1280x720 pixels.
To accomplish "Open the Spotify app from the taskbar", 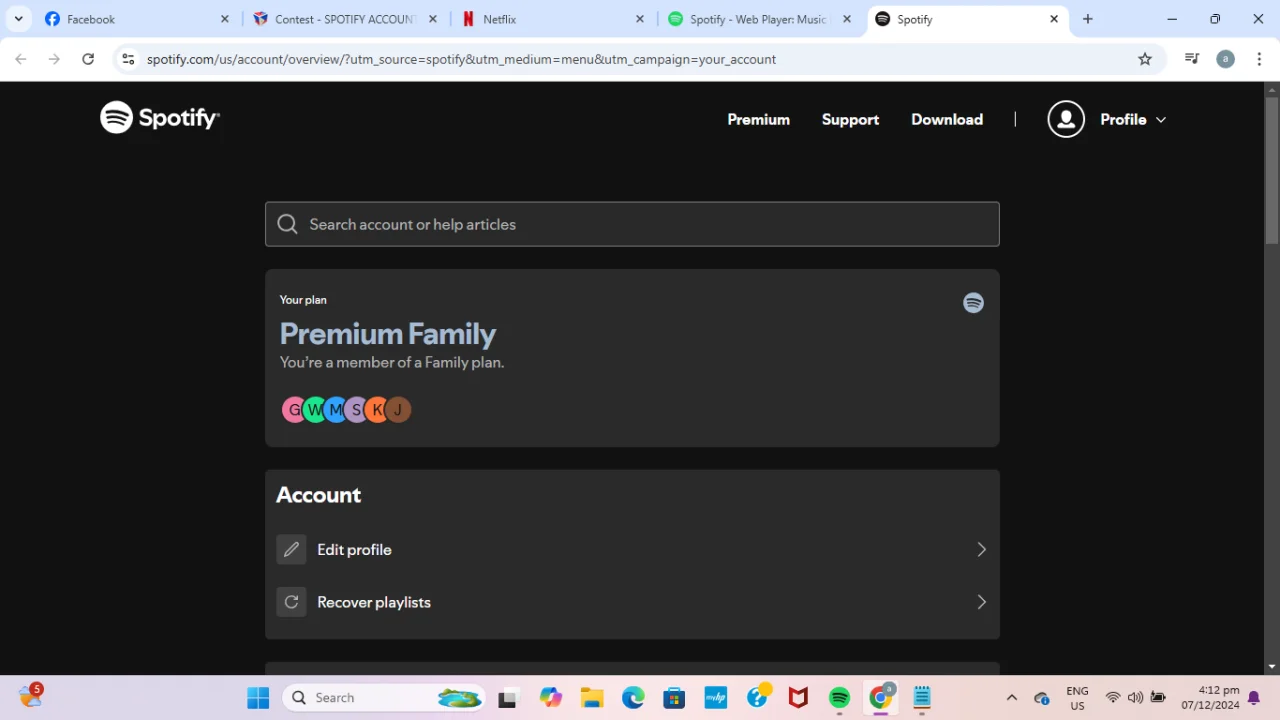I will (x=839, y=698).
